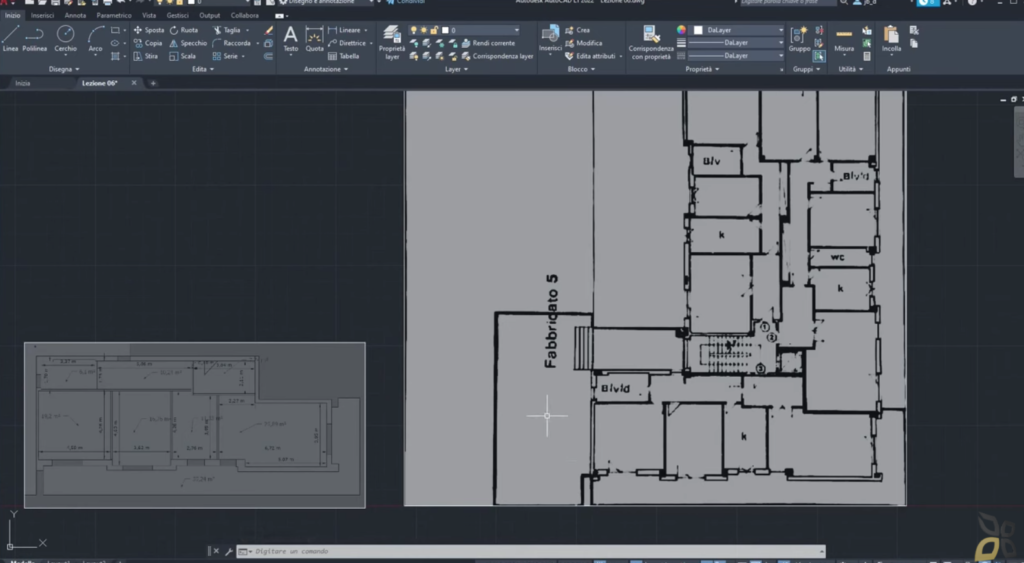Click the erase tool icon in Edita

[268, 30]
